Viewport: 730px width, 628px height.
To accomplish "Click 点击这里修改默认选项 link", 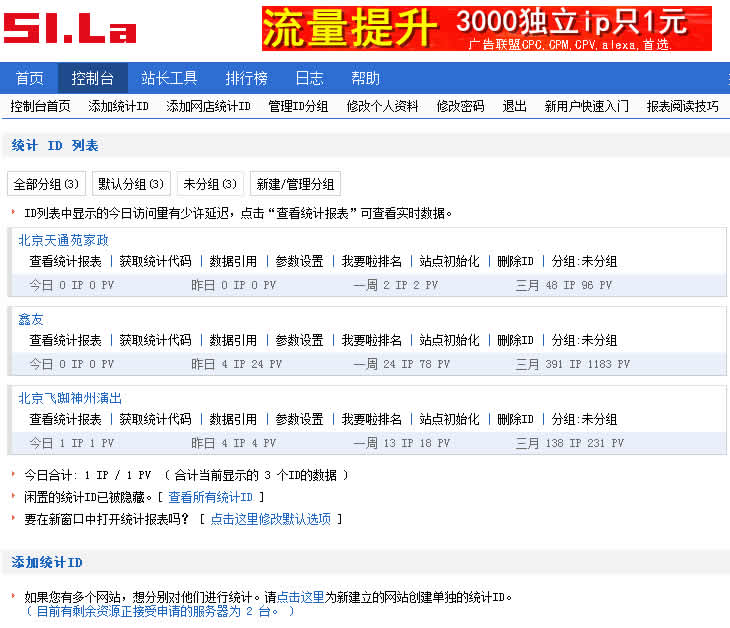I will [x=270, y=519].
